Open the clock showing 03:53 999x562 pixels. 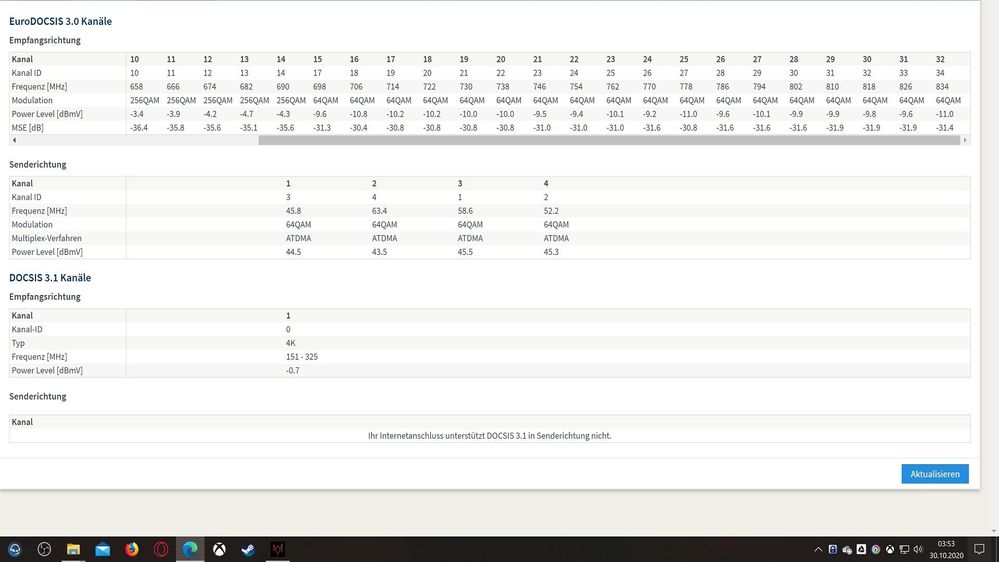[946, 544]
